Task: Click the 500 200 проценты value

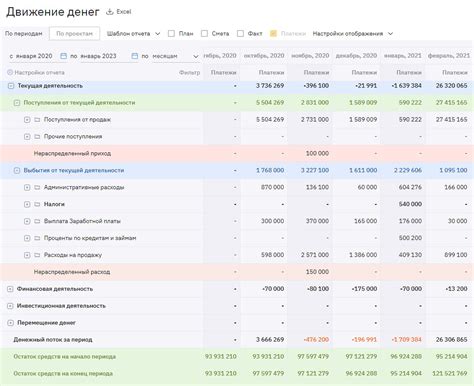Action: (410, 238)
